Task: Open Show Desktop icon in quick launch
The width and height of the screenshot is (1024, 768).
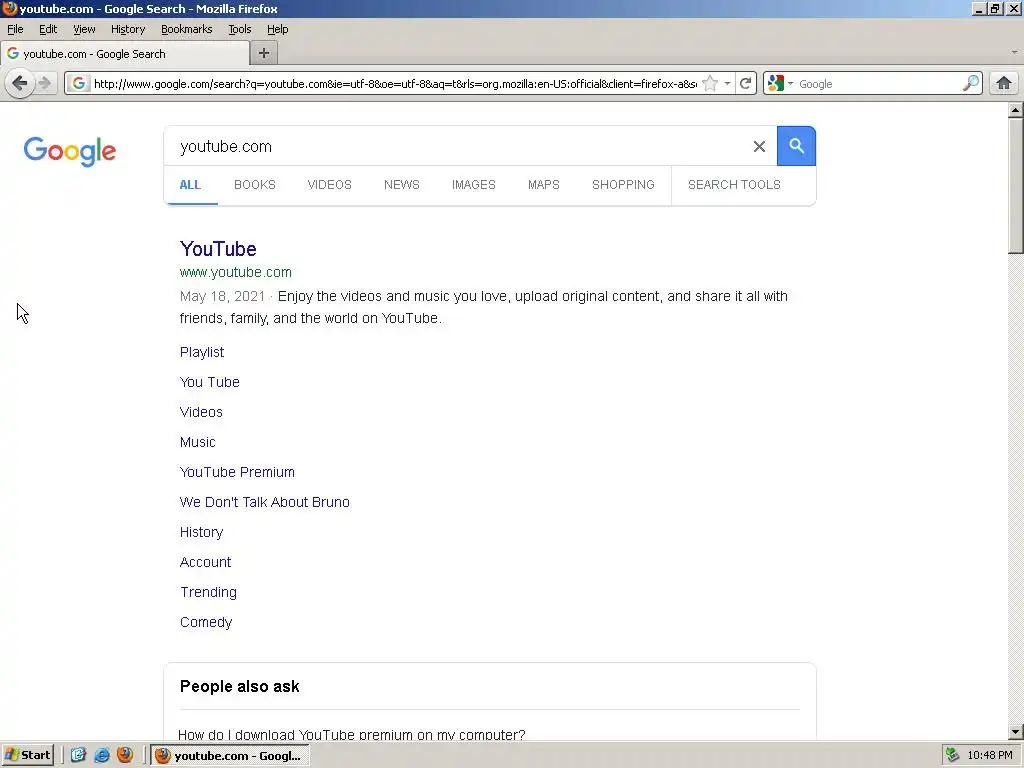Action: pos(78,755)
